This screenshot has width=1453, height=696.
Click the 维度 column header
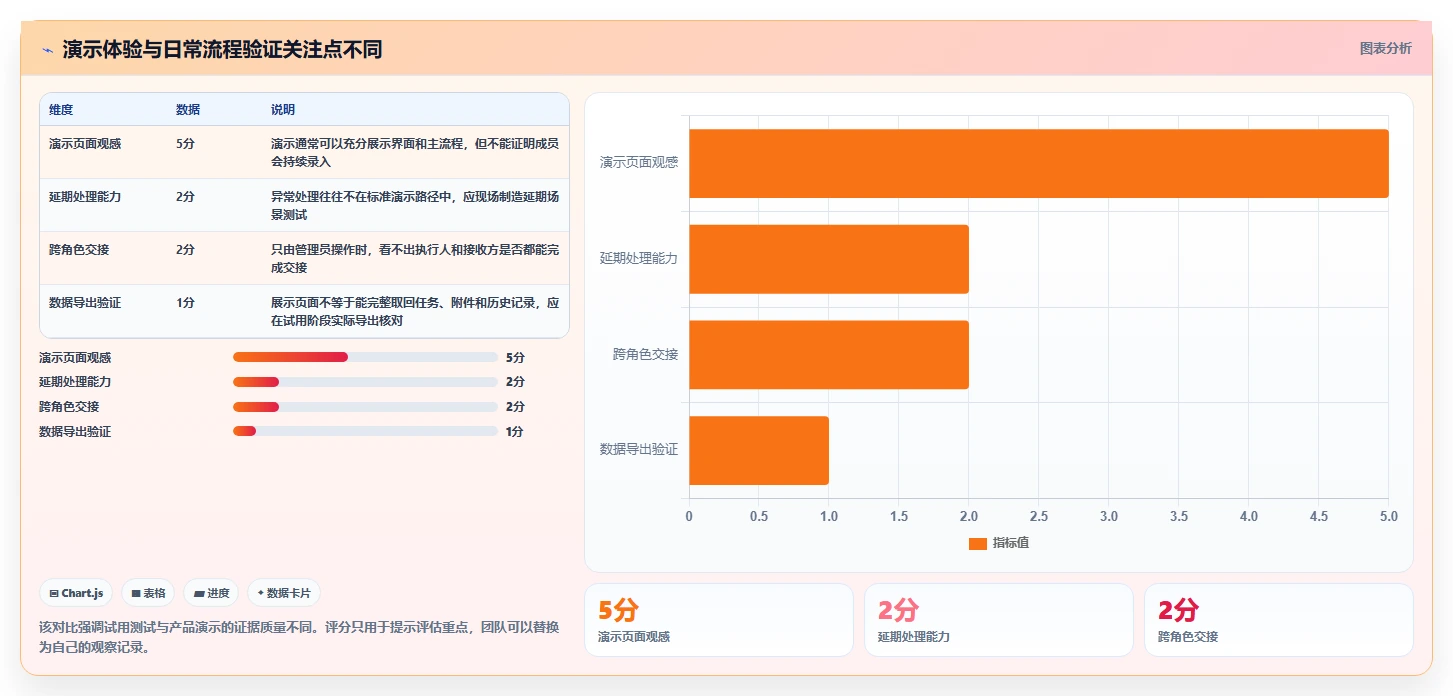61,110
